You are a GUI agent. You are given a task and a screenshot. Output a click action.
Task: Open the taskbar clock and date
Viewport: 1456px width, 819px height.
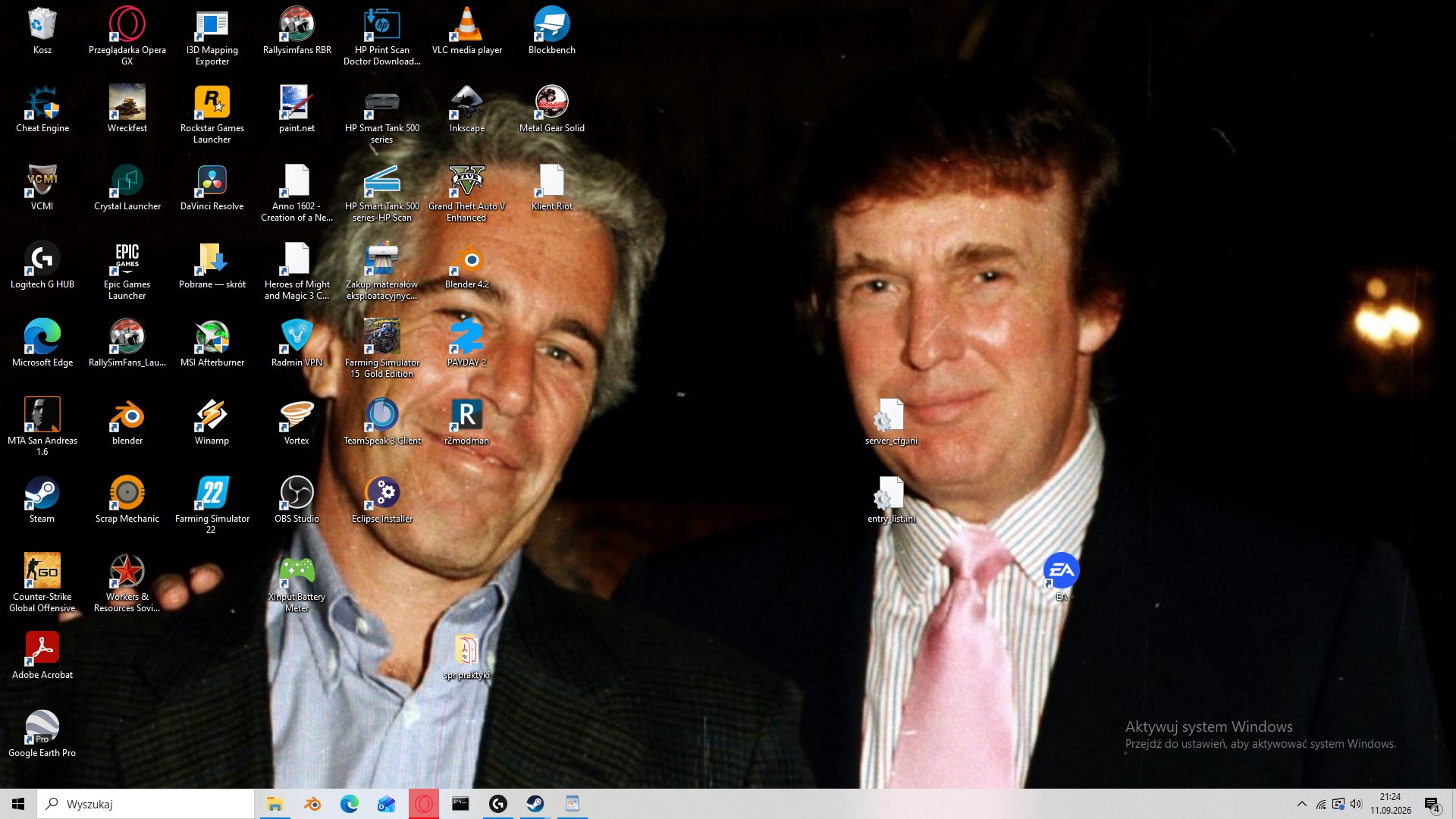point(1391,804)
